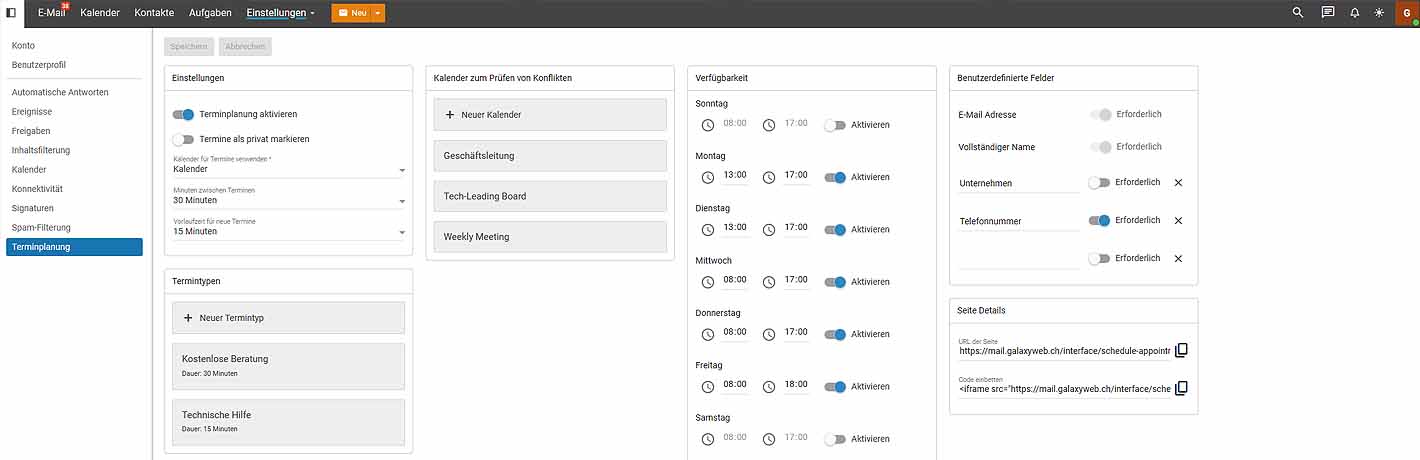This screenshot has width=1420, height=460.
Task: Open the notifications bell
Action: pyautogui.click(x=1355, y=13)
